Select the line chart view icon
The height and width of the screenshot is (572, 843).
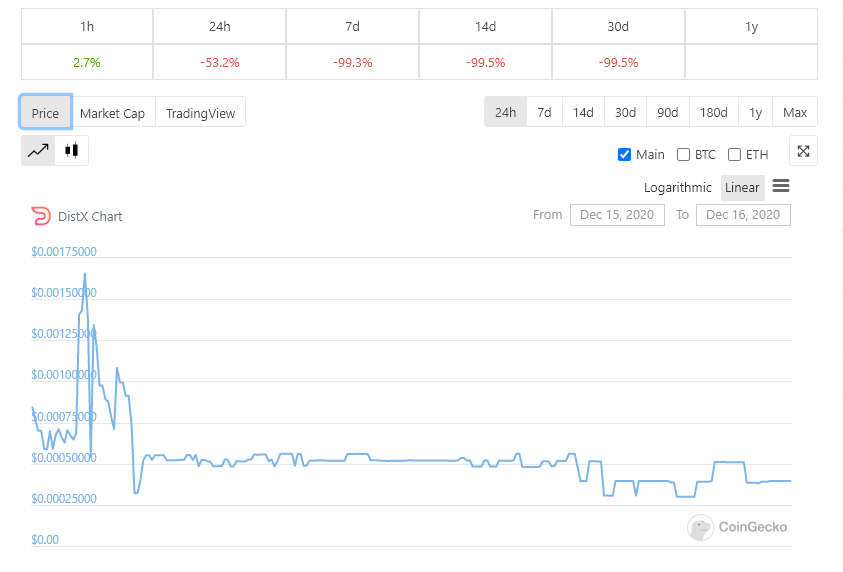[38, 151]
